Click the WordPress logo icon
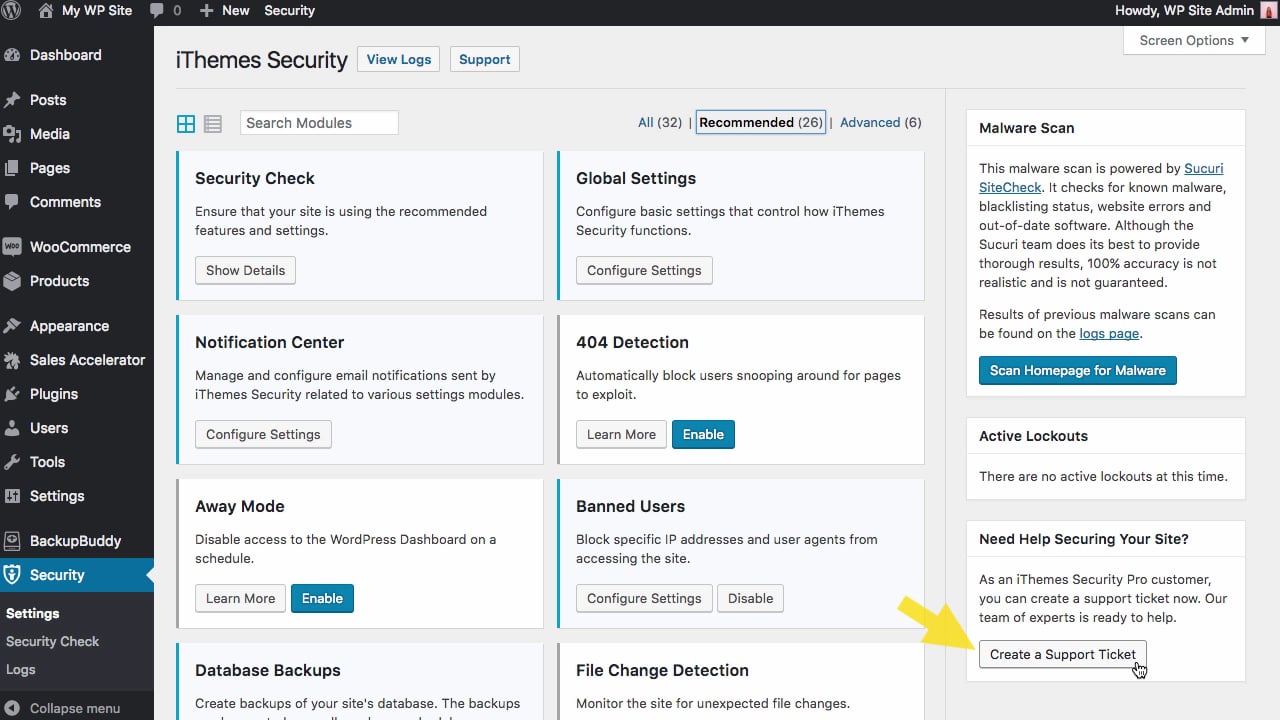The width and height of the screenshot is (1280, 720). (x=14, y=11)
